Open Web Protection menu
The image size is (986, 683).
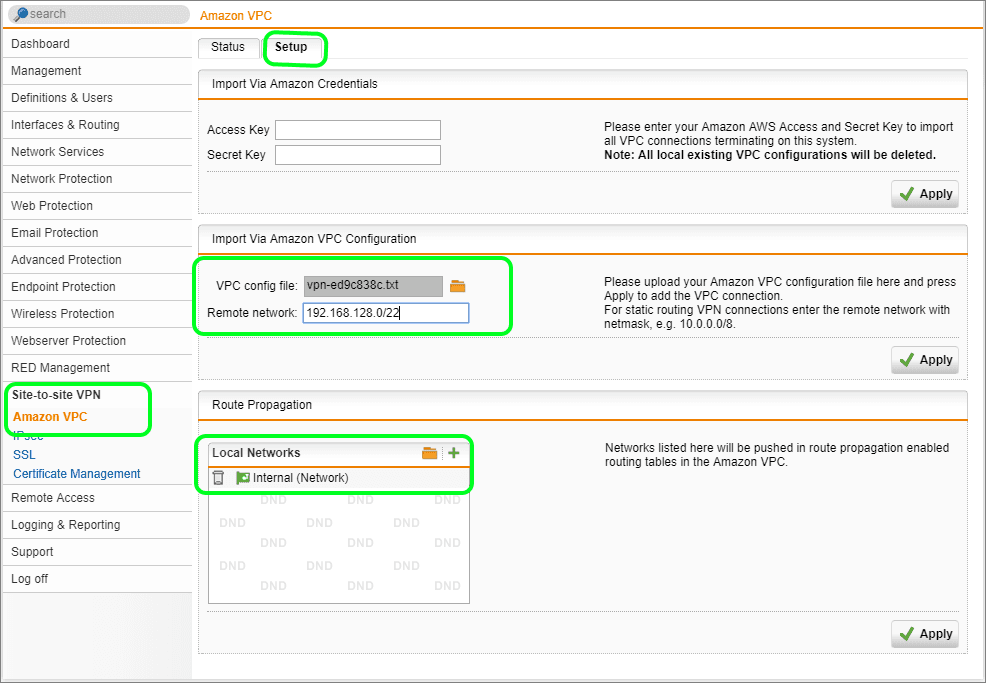coord(97,206)
